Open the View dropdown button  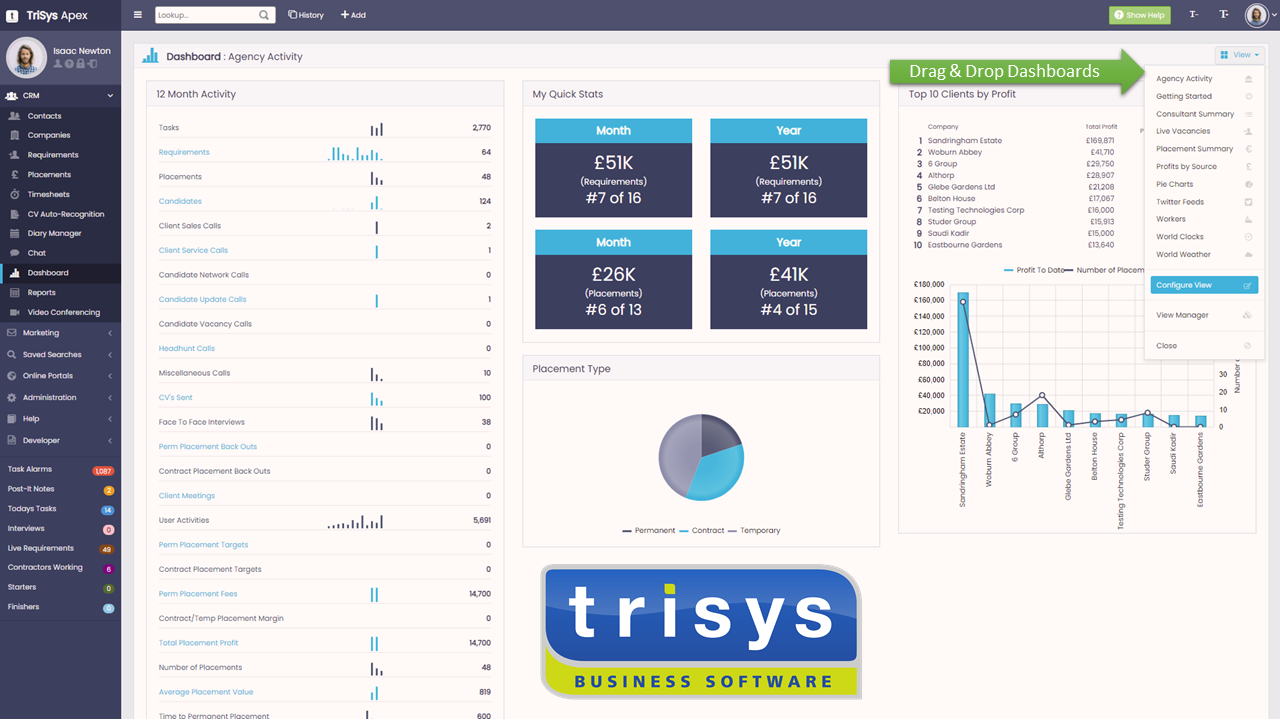point(1239,55)
